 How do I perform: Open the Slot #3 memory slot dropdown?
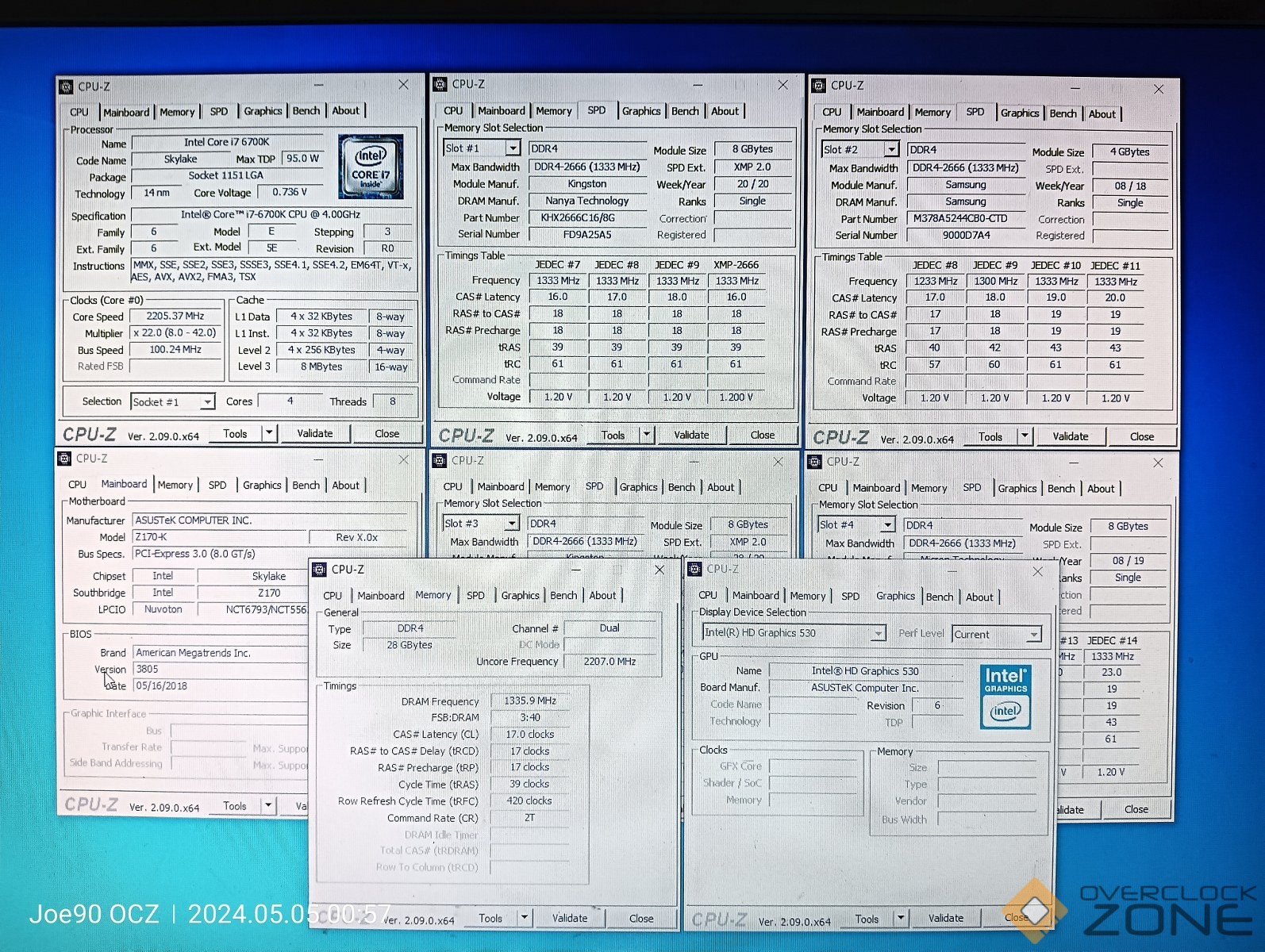point(512,524)
